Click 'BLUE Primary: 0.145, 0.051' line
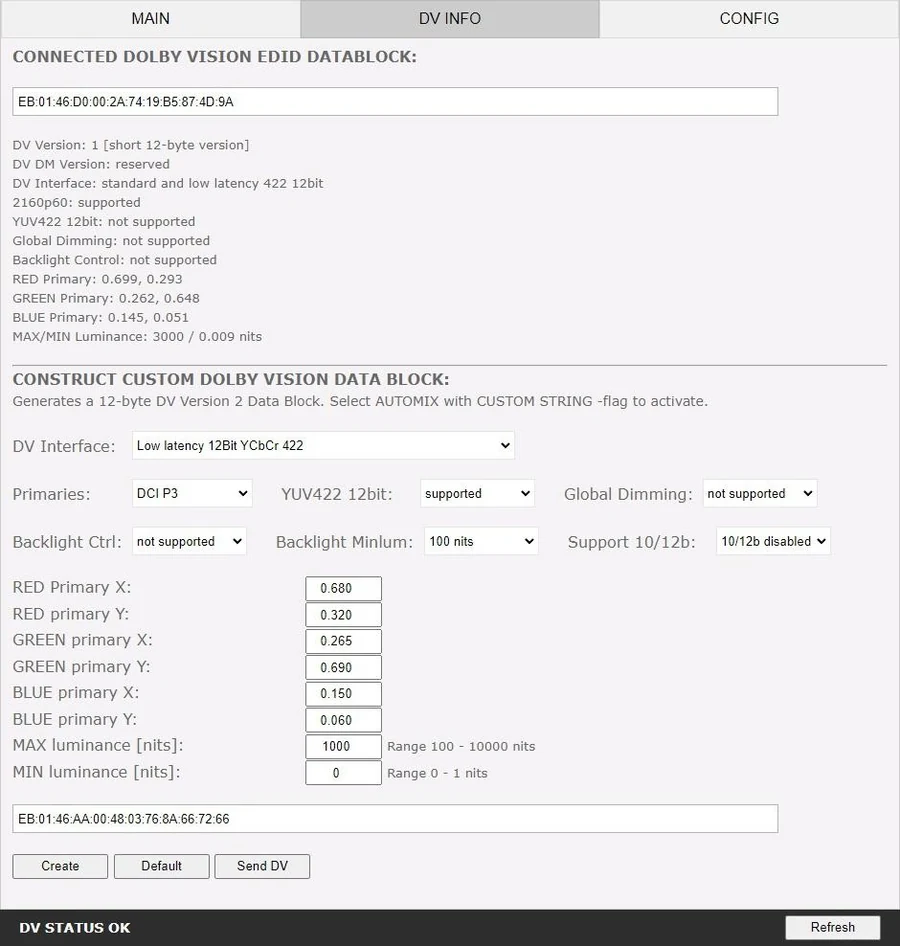This screenshot has height=946, width=900. [x=101, y=317]
